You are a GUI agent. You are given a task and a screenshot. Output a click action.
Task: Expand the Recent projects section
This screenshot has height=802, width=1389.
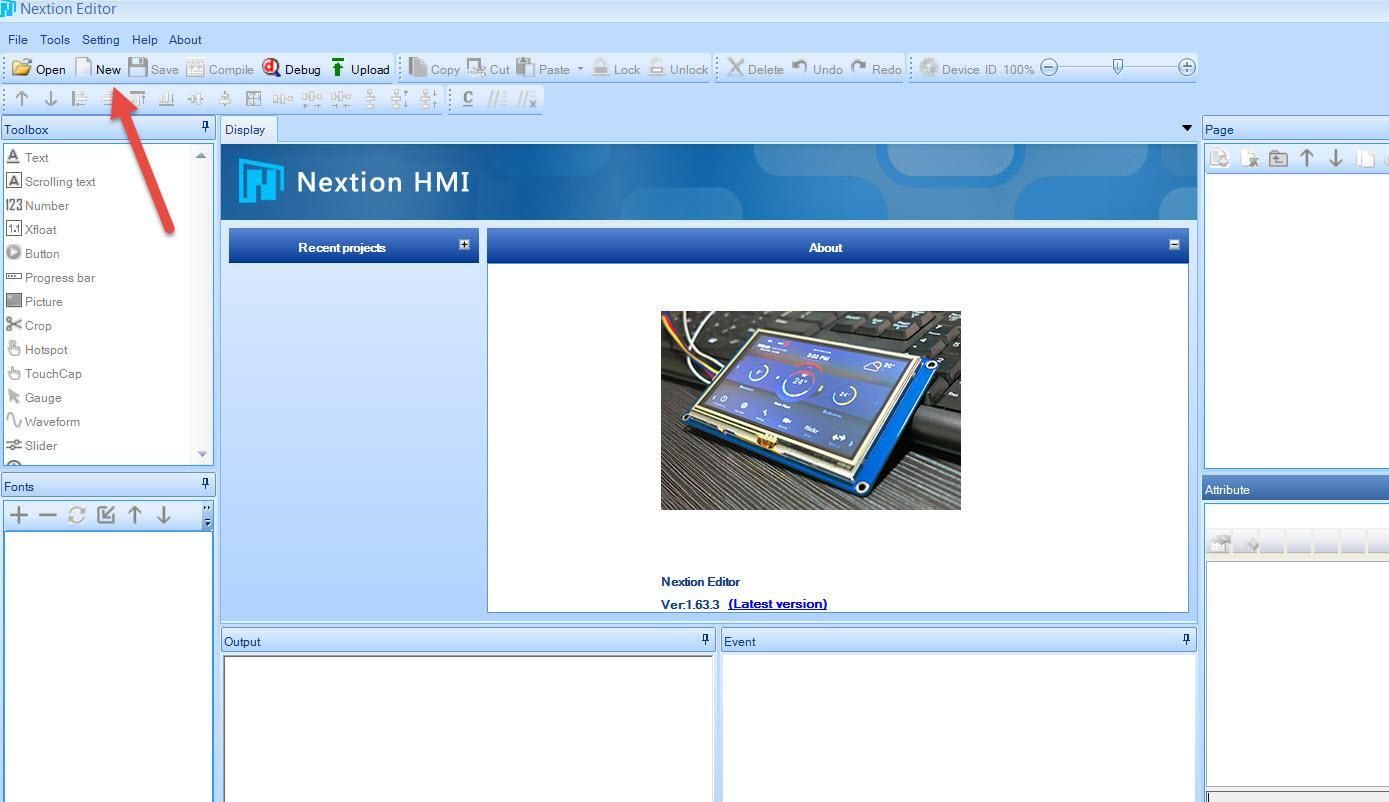[x=463, y=244]
